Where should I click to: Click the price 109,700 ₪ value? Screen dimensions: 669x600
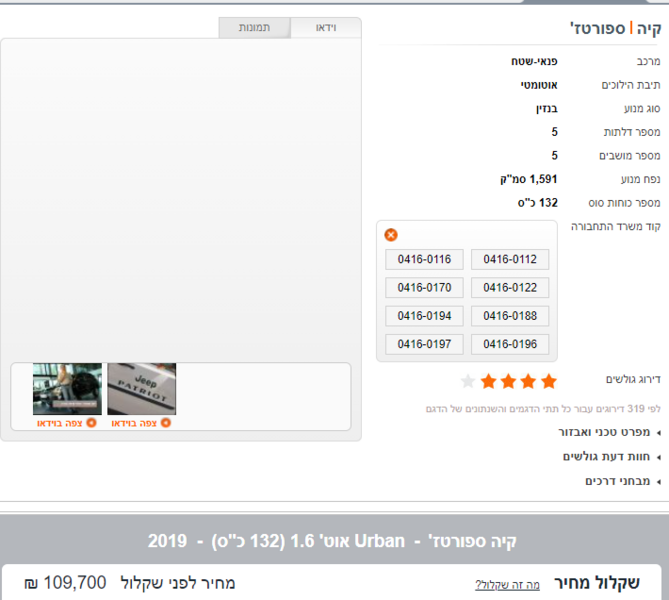[x=65, y=583]
